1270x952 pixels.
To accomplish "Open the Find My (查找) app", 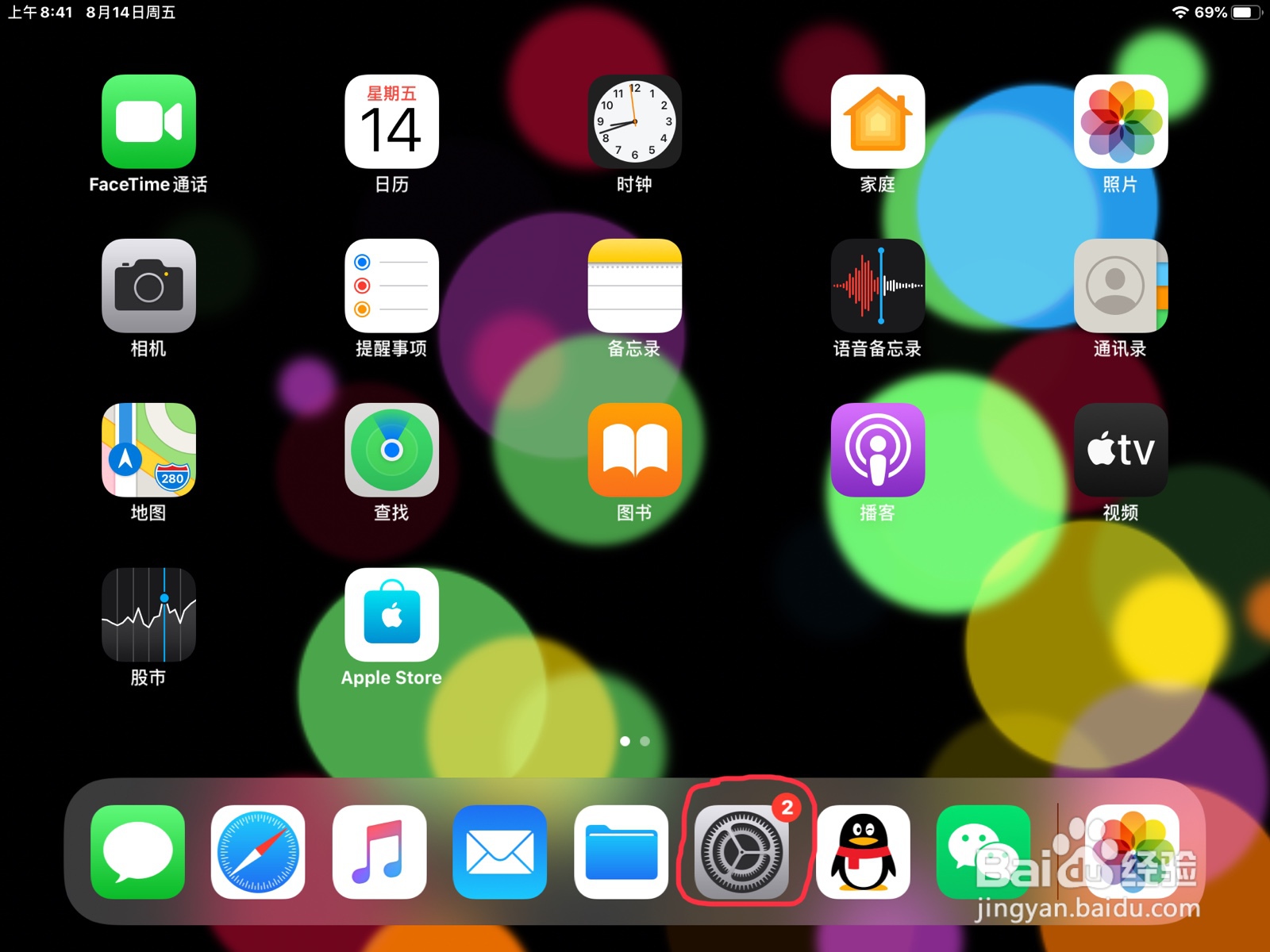I will click(x=391, y=450).
